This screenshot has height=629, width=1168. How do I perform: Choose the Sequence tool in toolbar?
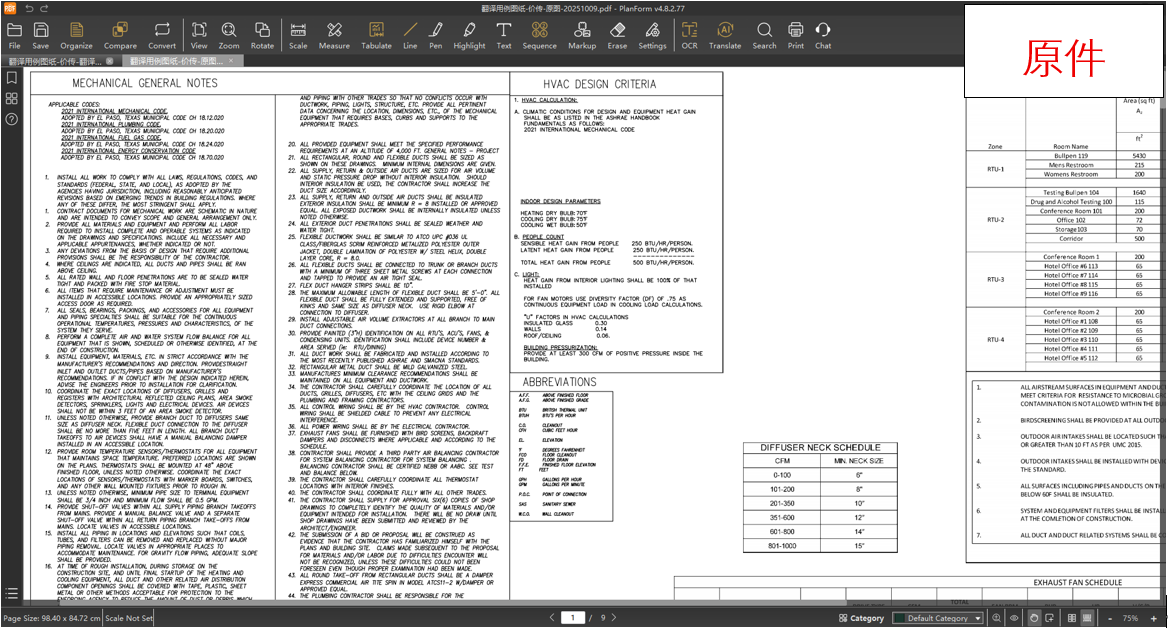click(x=539, y=35)
